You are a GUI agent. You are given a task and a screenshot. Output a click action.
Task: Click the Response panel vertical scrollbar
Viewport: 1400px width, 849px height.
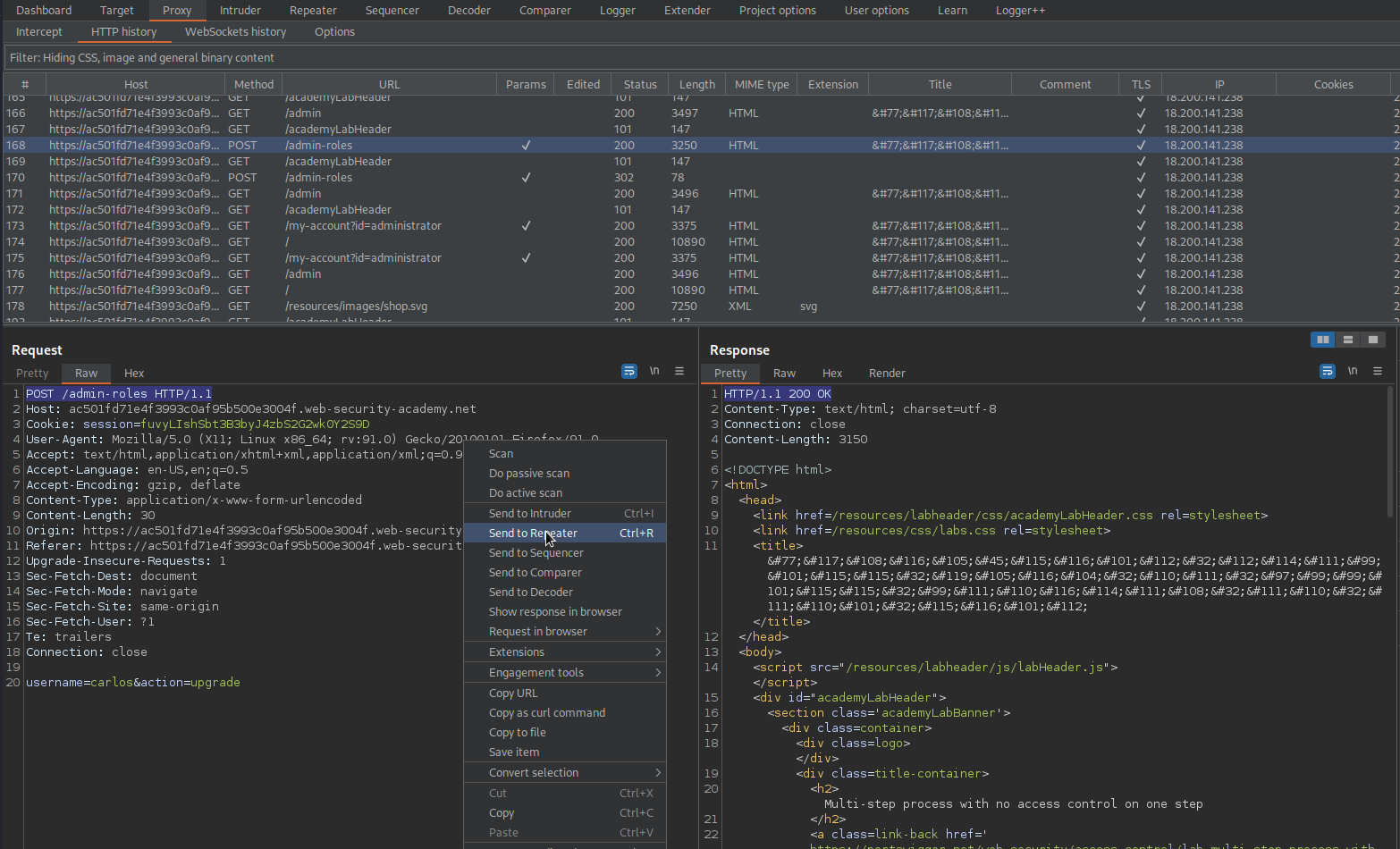click(1390, 451)
